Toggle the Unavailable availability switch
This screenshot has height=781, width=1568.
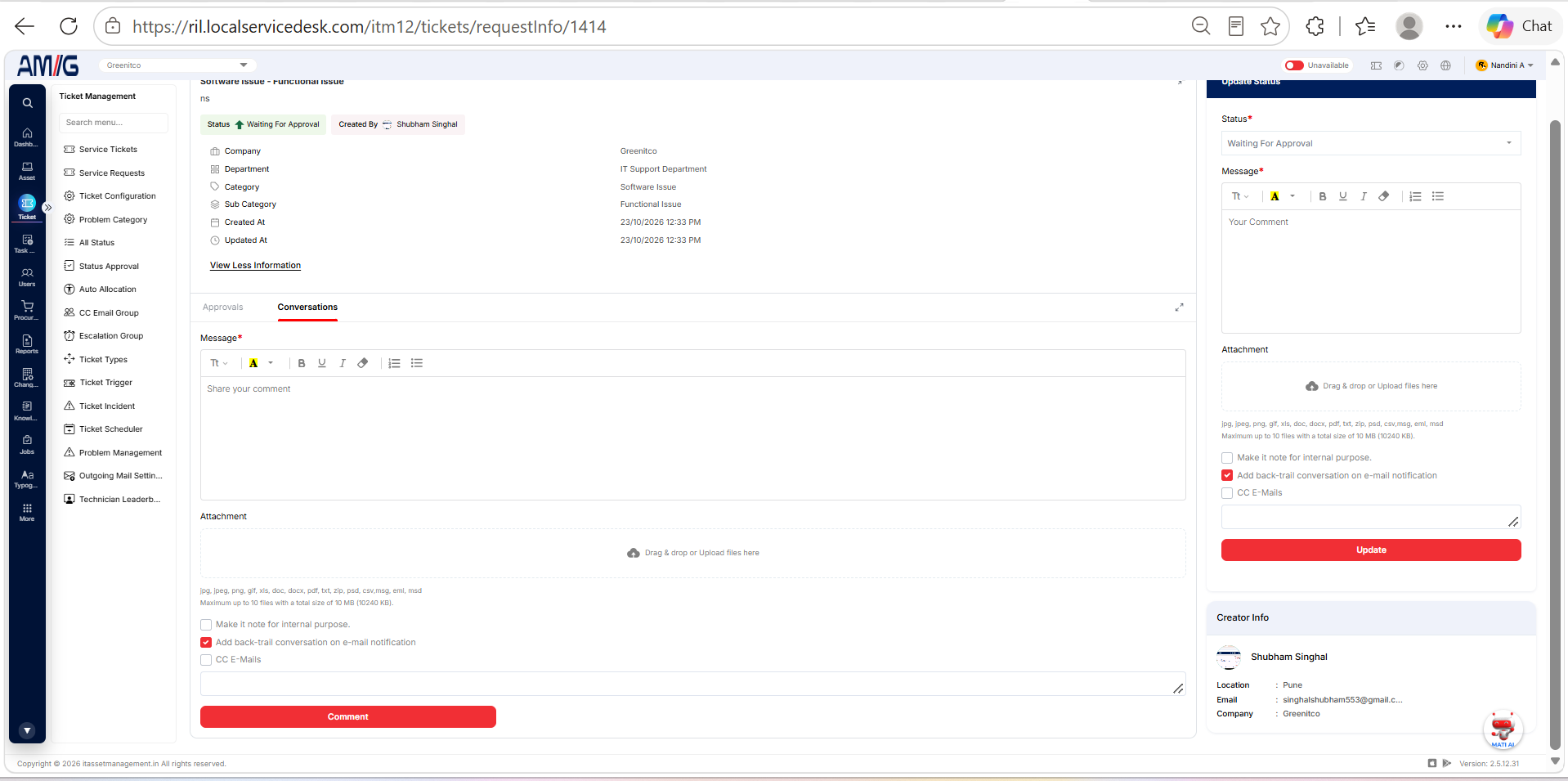pos(1294,65)
